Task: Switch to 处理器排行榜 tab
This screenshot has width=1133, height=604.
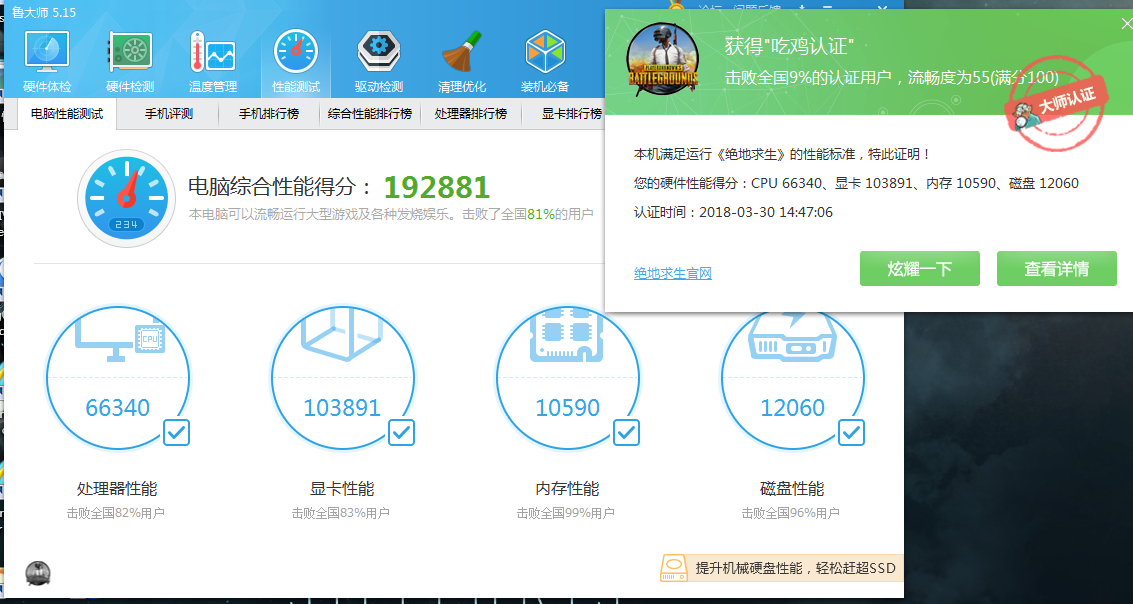Action: point(471,113)
